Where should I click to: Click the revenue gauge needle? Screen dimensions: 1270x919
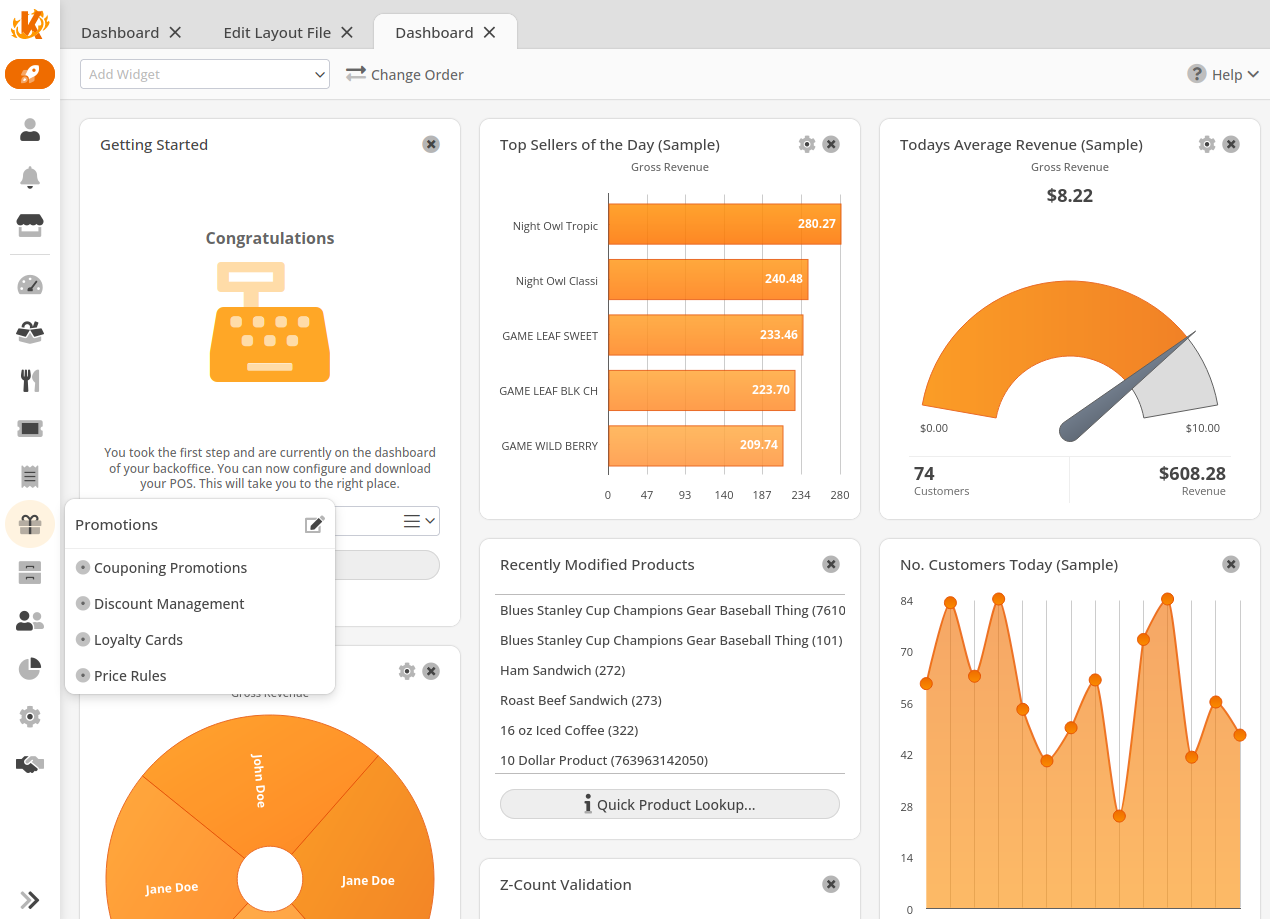[x=1127, y=385]
